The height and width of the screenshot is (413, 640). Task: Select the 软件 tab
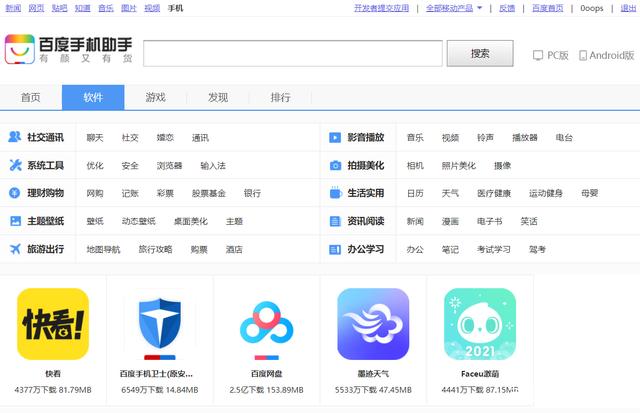[93, 97]
